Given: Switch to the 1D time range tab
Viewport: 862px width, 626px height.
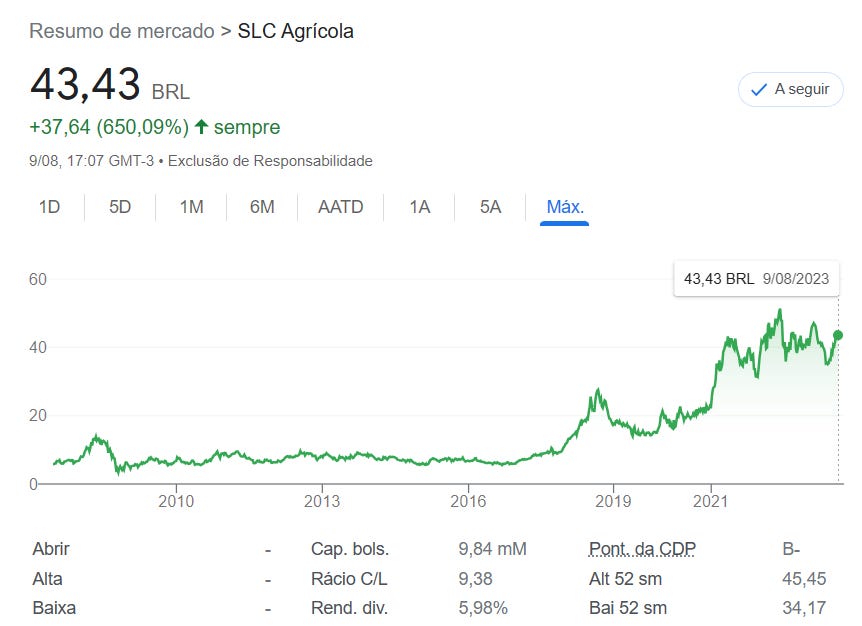Looking at the screenshot, I should [49, 207].
